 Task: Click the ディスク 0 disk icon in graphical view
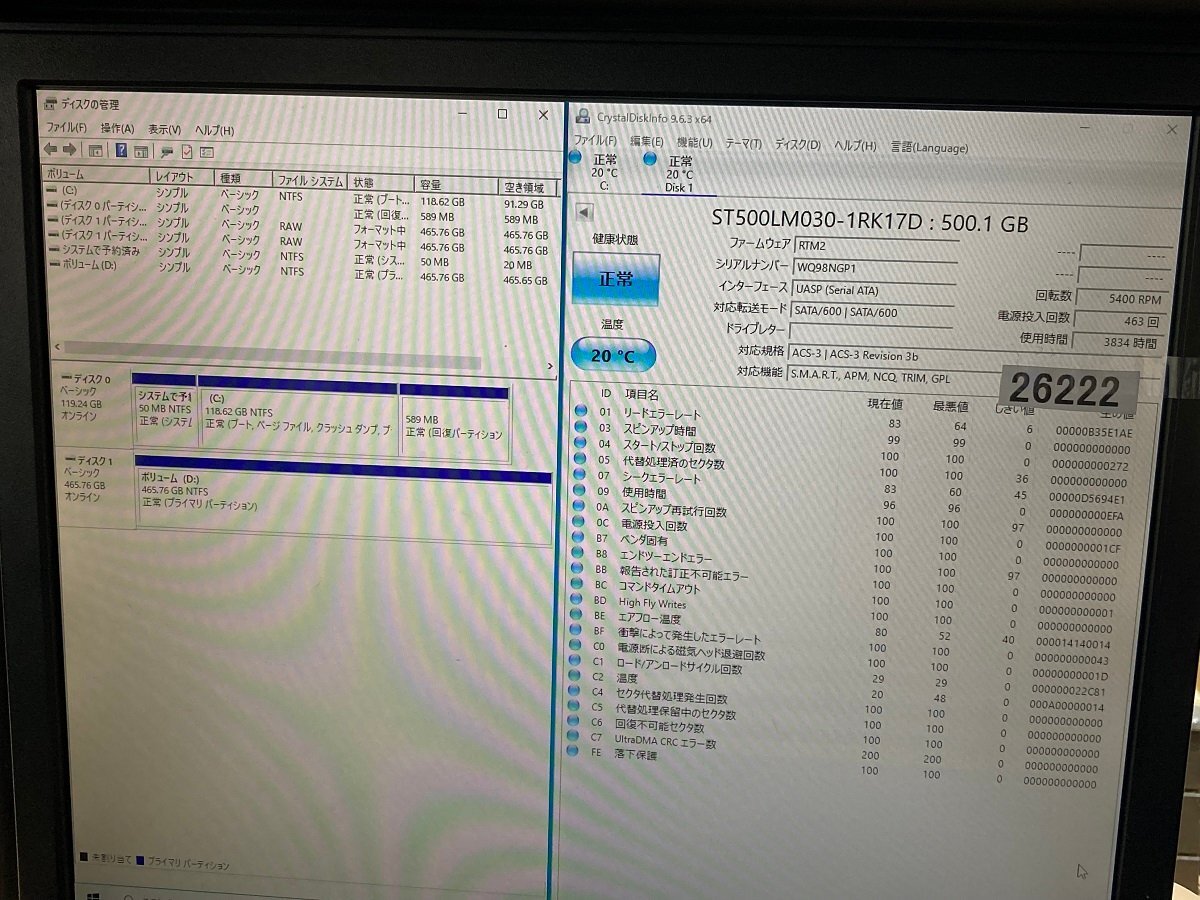coord(69,378)
